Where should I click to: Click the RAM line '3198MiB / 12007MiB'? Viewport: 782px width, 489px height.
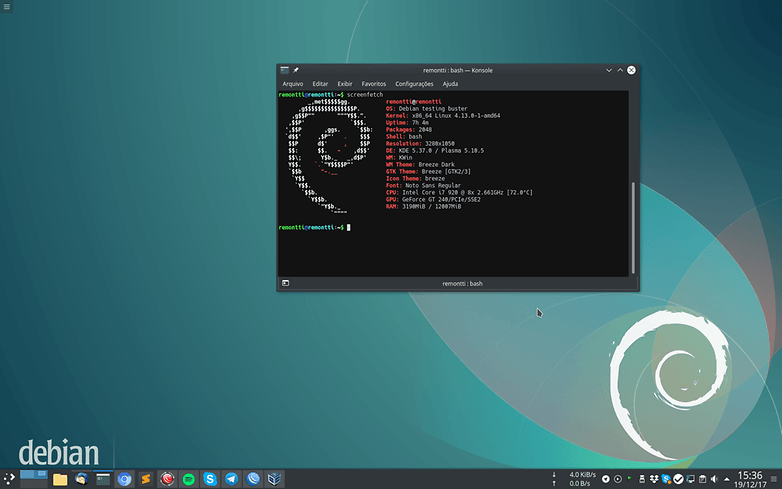click(423, 206)
